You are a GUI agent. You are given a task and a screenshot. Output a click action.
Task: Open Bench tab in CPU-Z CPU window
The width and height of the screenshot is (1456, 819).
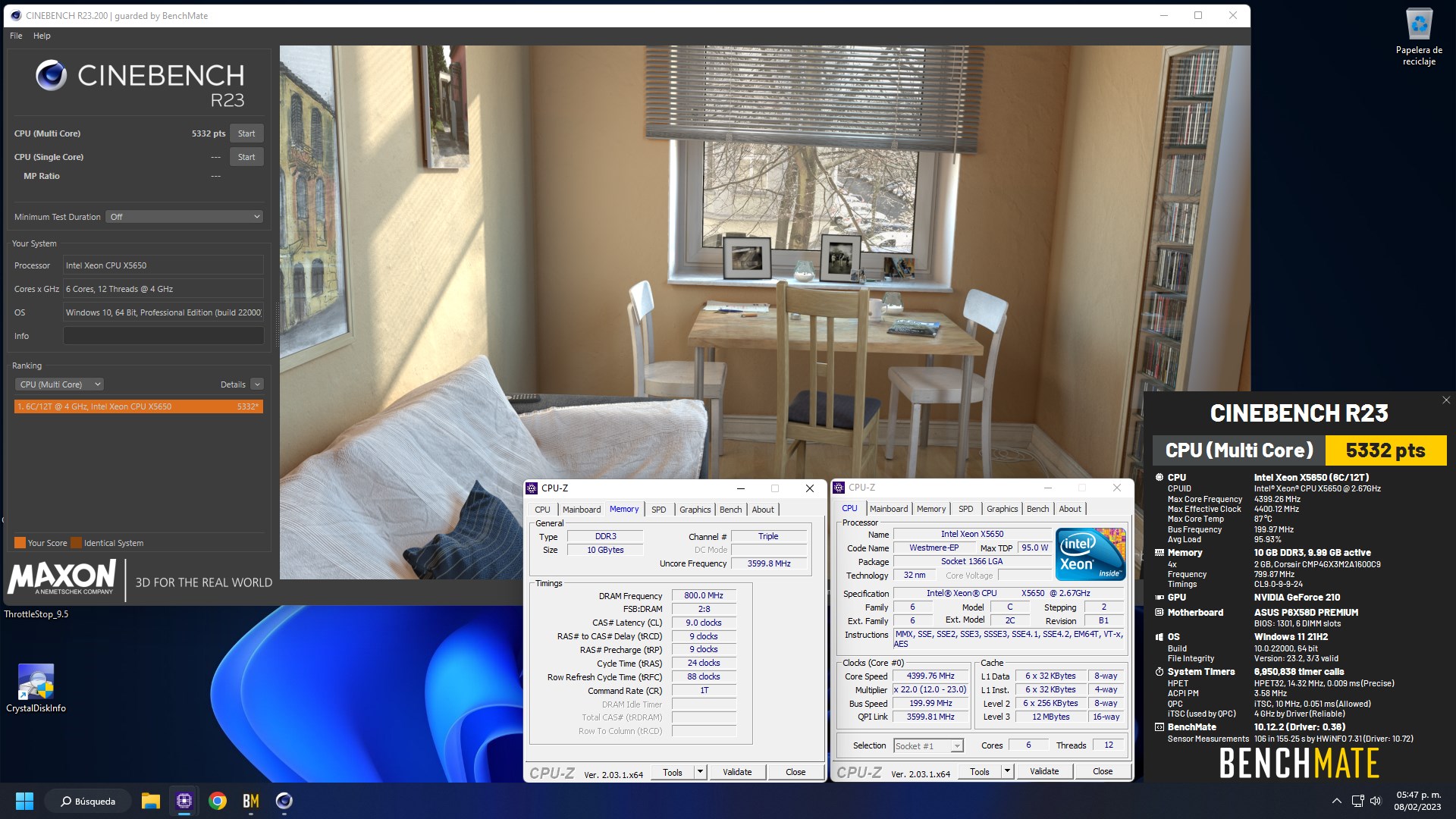pyautogui.click(x=1037, y=509)
